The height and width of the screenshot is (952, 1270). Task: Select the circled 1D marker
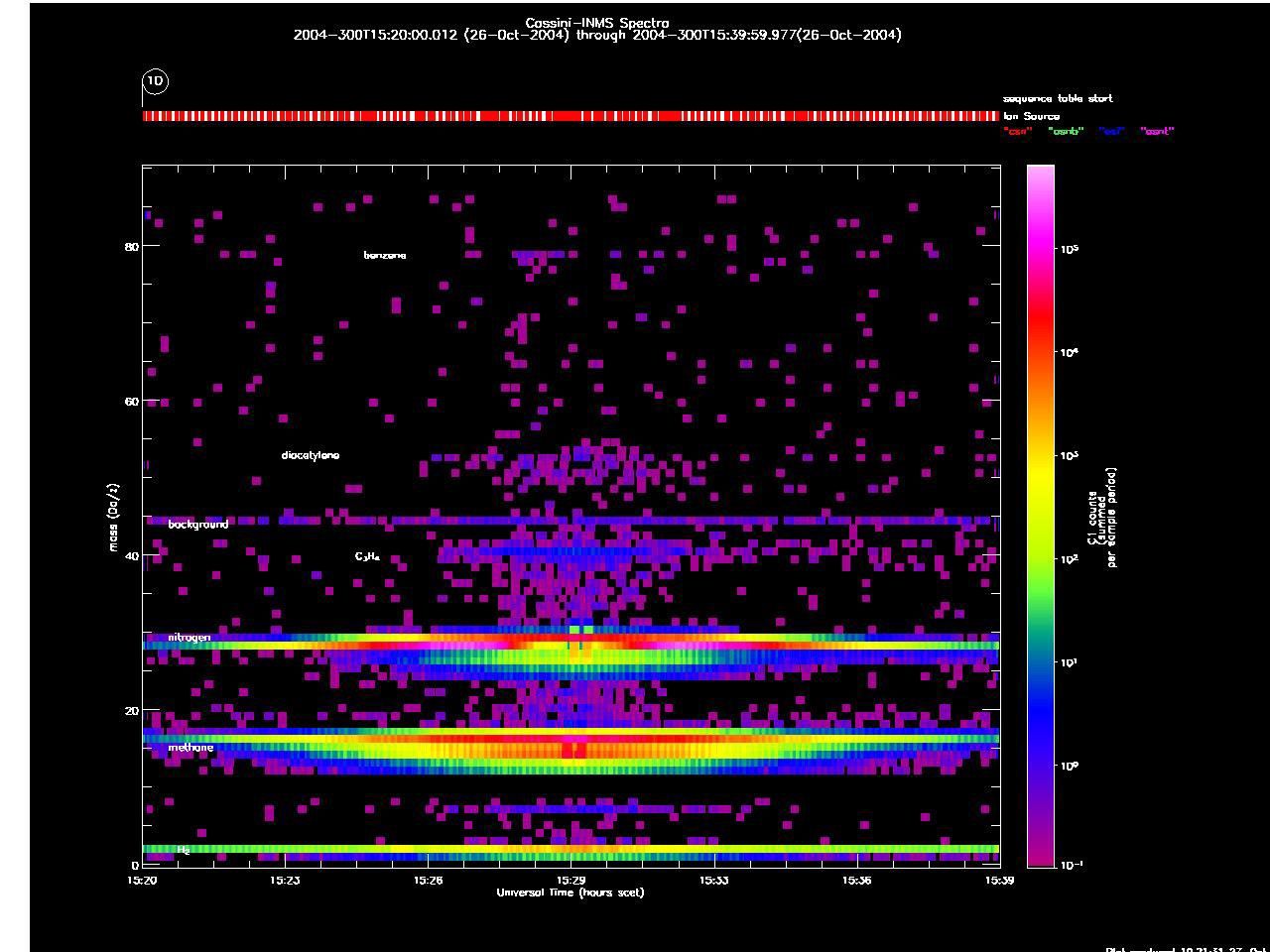pyautogui.click(x=155, y=82)
